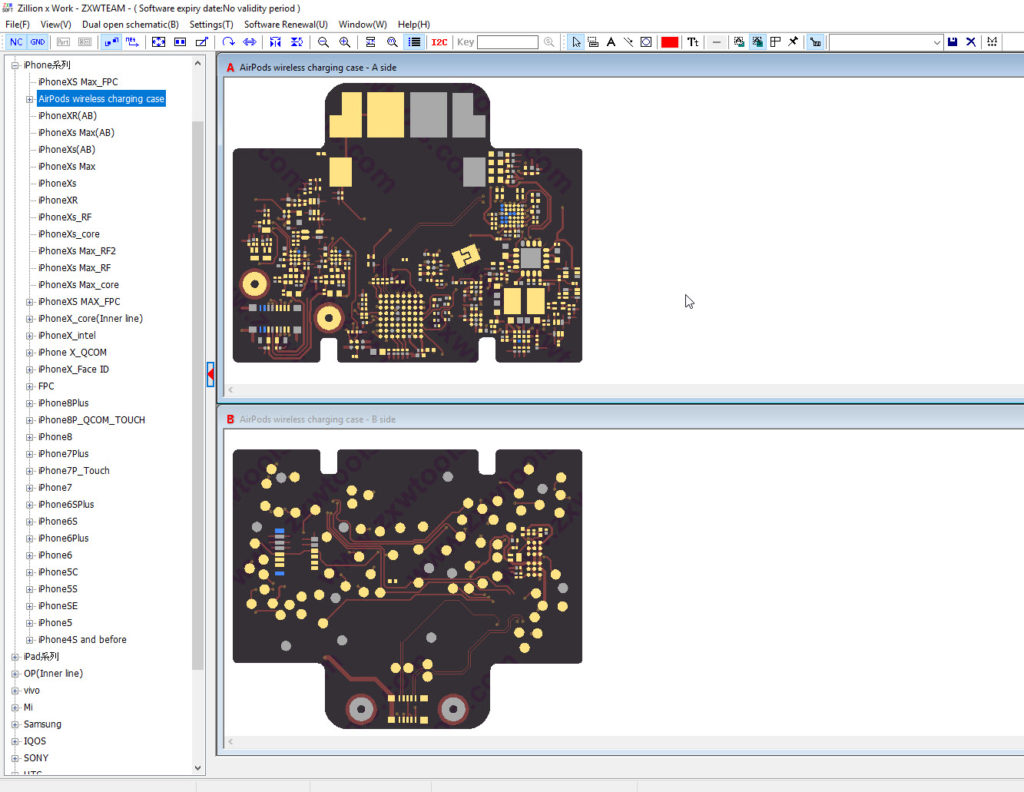This screenshot has height=792, width=1024.
Task: Click the zoom in magnifier icon
Action: [x=345, y=42]
